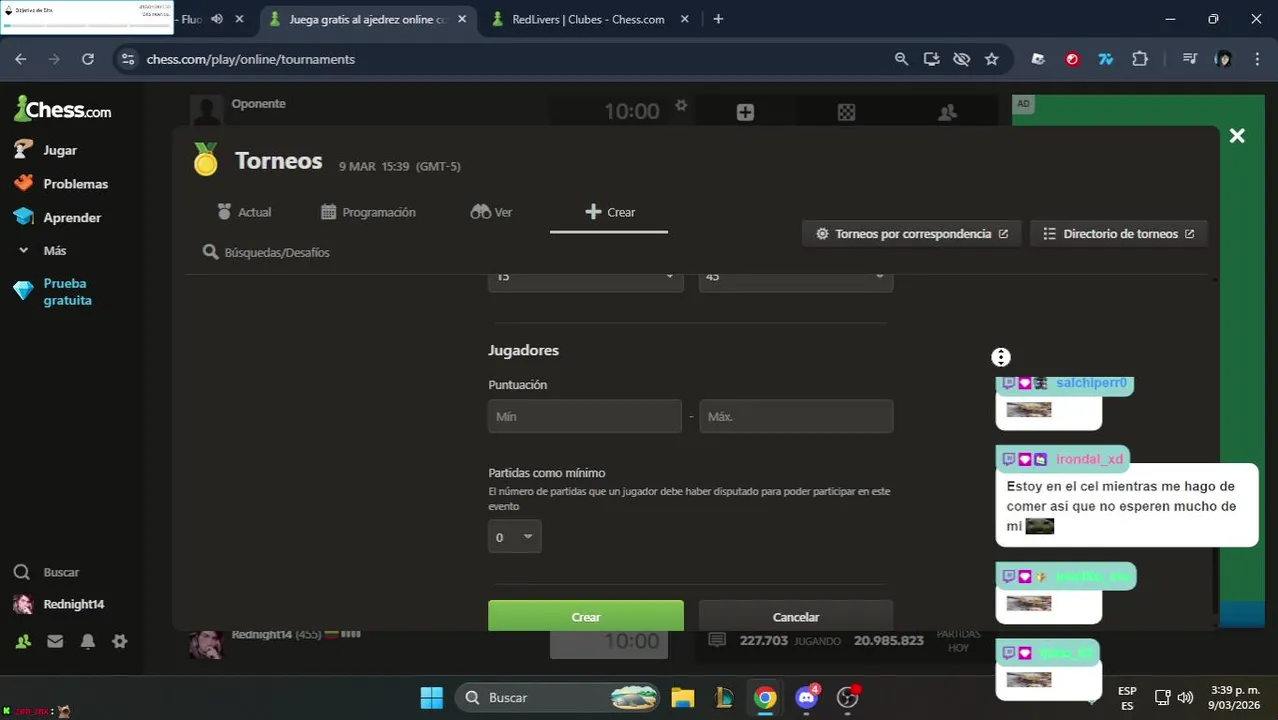Click the board settings gear near clock
Image resolution: width=1278 pixels, height=720 pixels.
[x=681, y=104]
